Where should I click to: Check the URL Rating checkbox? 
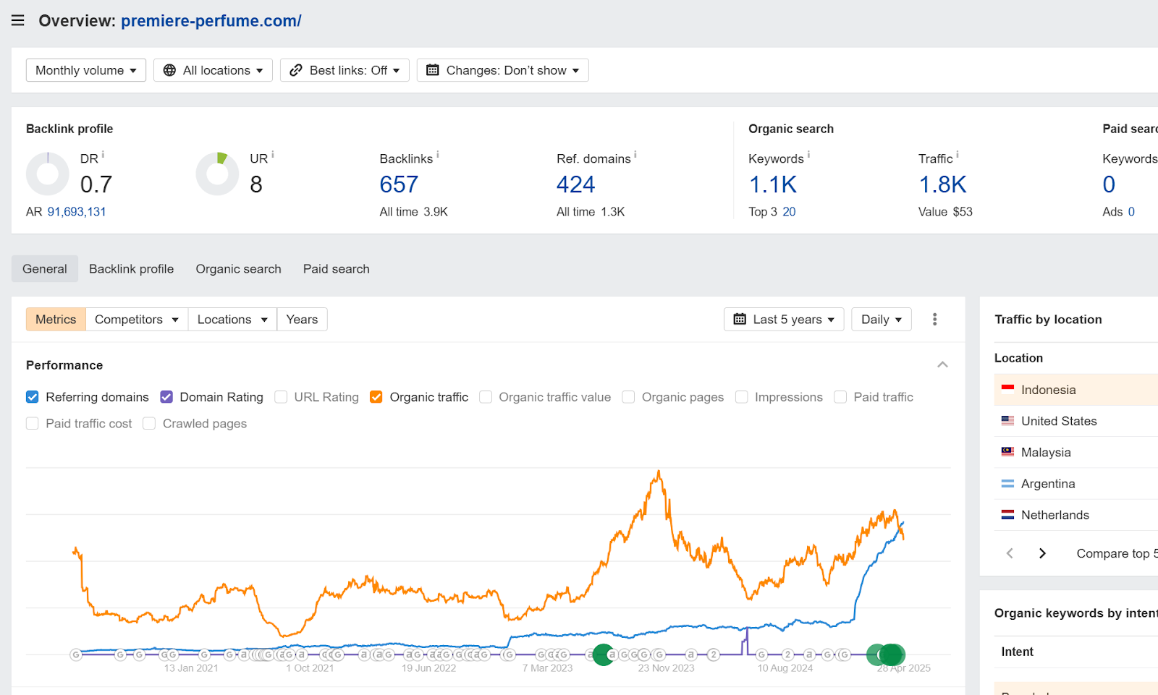click(x=281, y=397)
